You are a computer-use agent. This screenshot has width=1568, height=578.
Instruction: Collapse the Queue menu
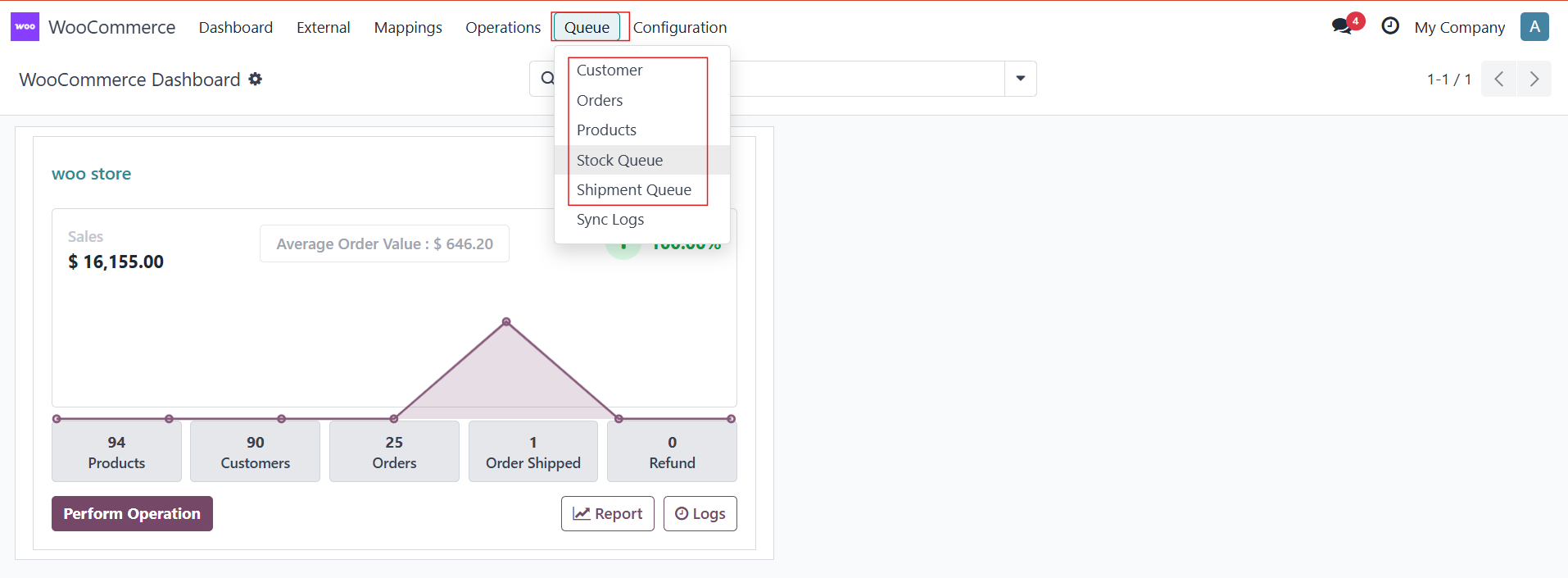587,27
